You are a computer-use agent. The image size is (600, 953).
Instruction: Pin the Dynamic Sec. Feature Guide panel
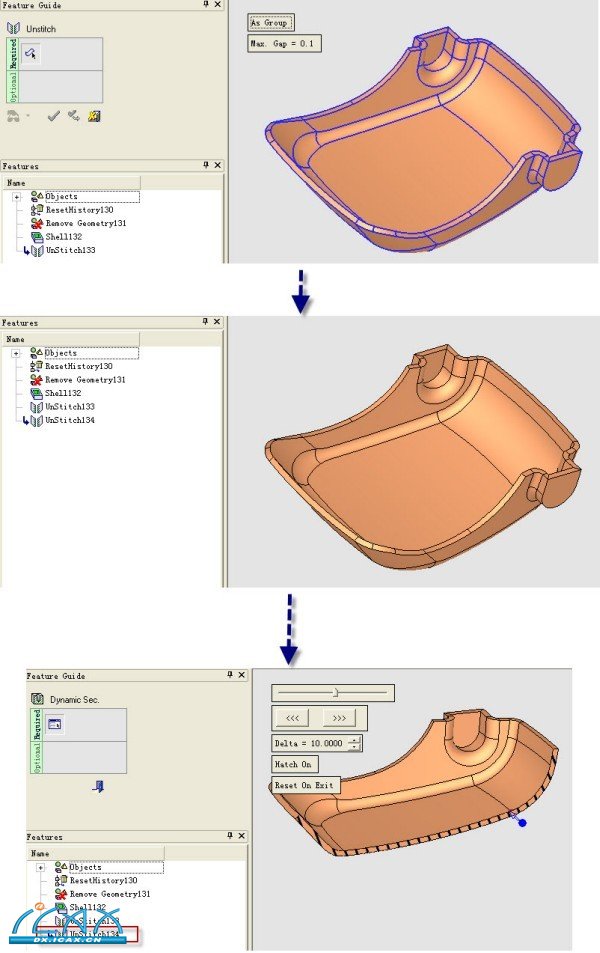tap(230, 675)
